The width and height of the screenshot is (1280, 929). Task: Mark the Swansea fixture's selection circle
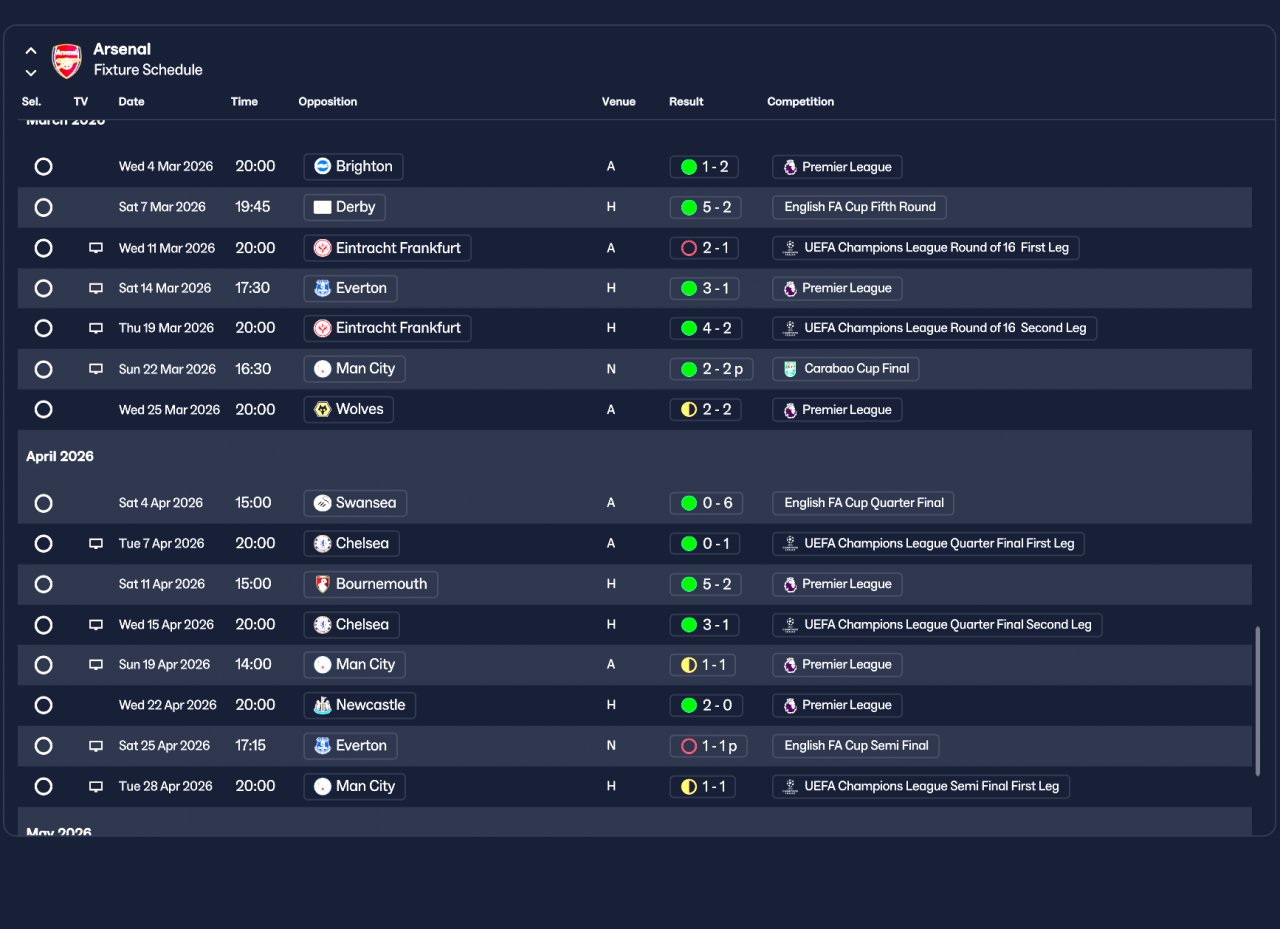point(43,503)
